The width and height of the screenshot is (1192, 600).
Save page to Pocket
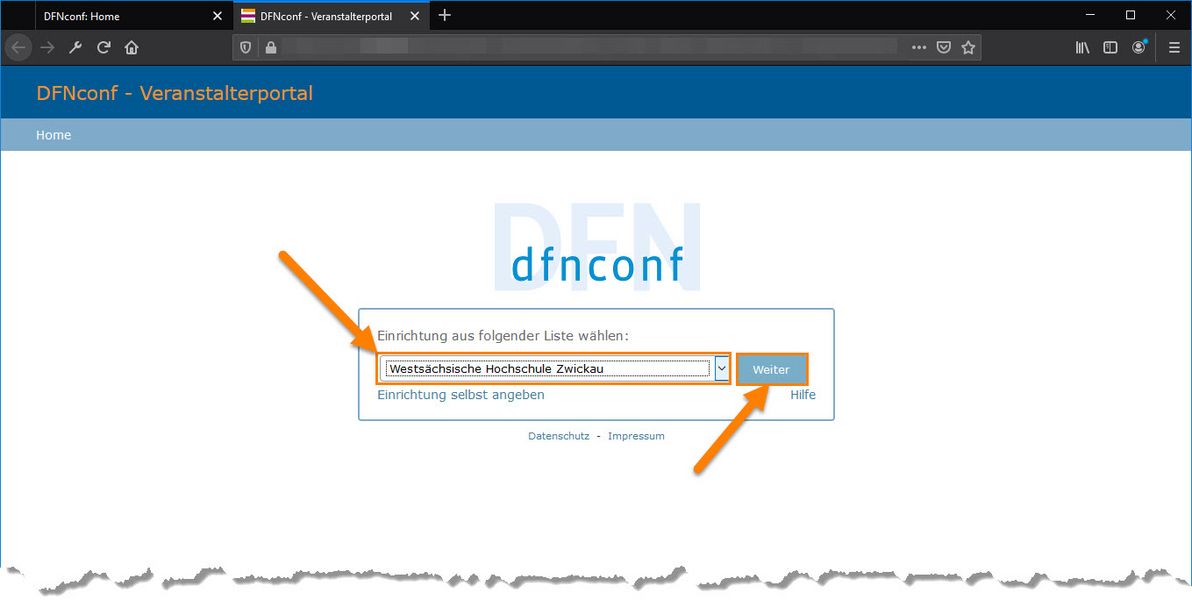[943, 48]
